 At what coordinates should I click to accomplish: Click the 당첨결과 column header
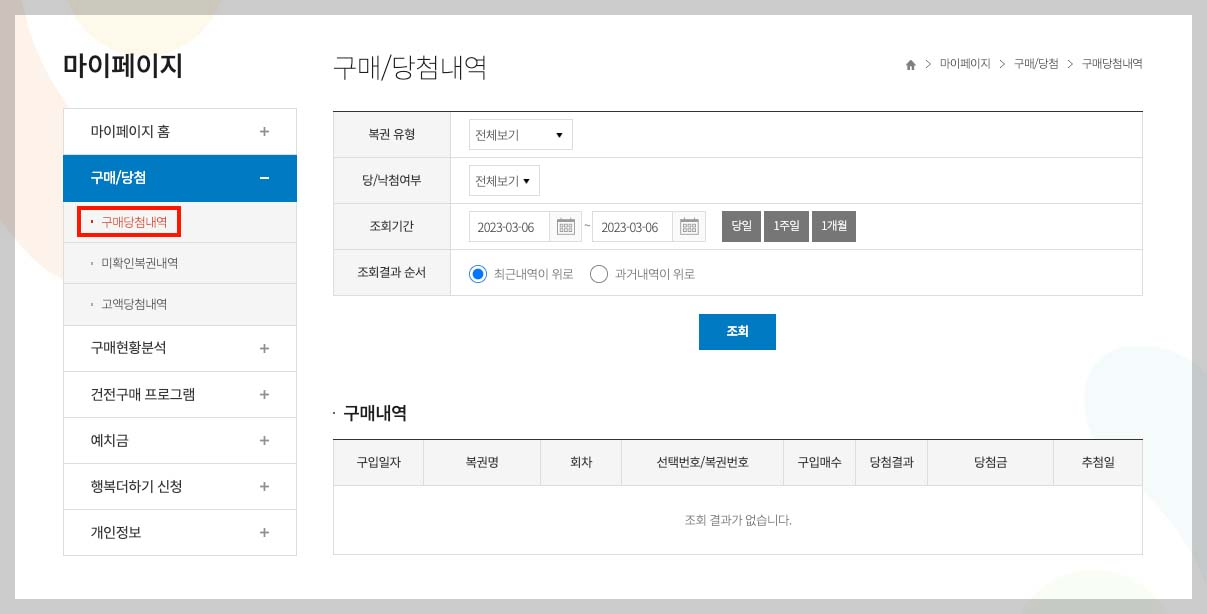click(892, 463)
